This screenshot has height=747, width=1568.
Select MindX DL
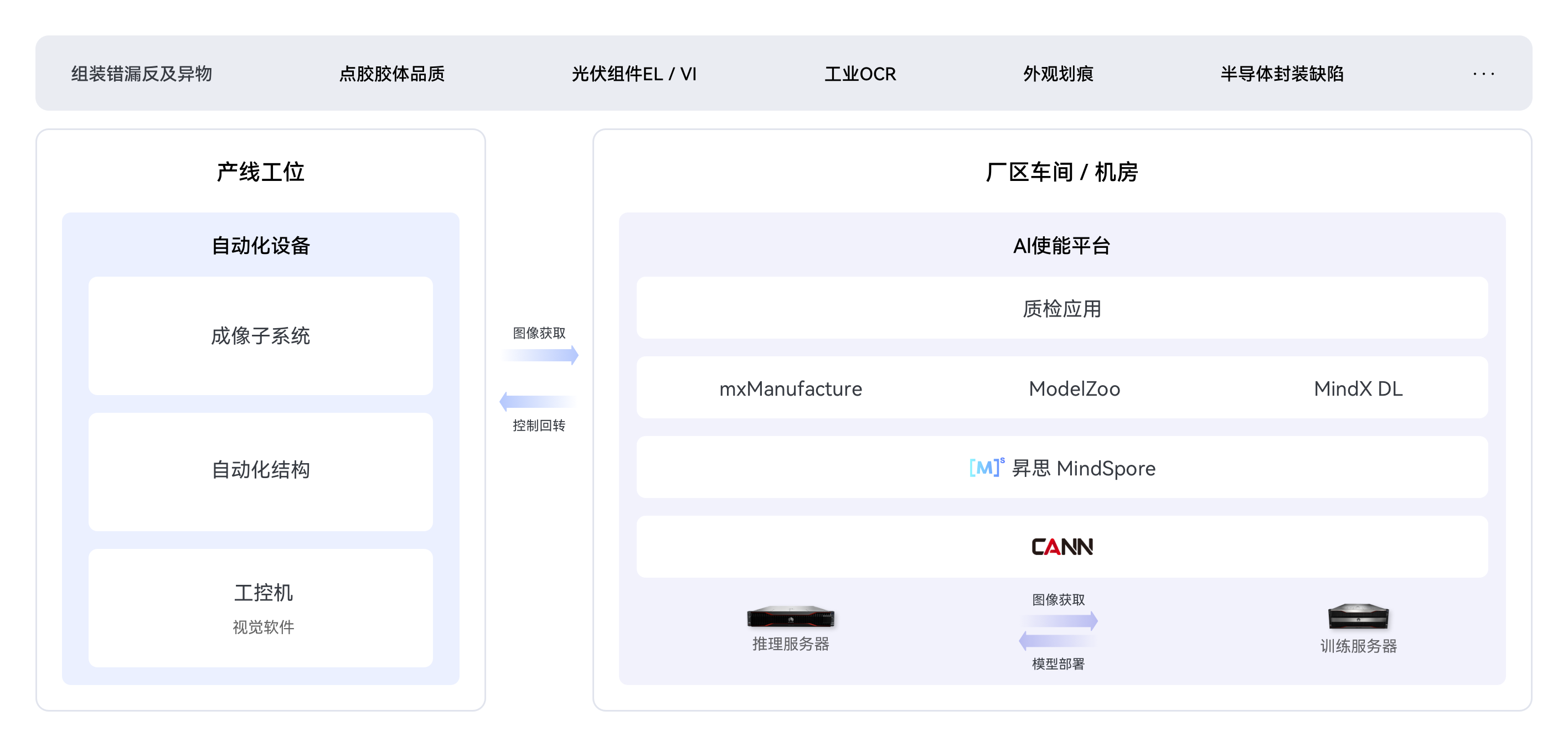(1358, 388)
